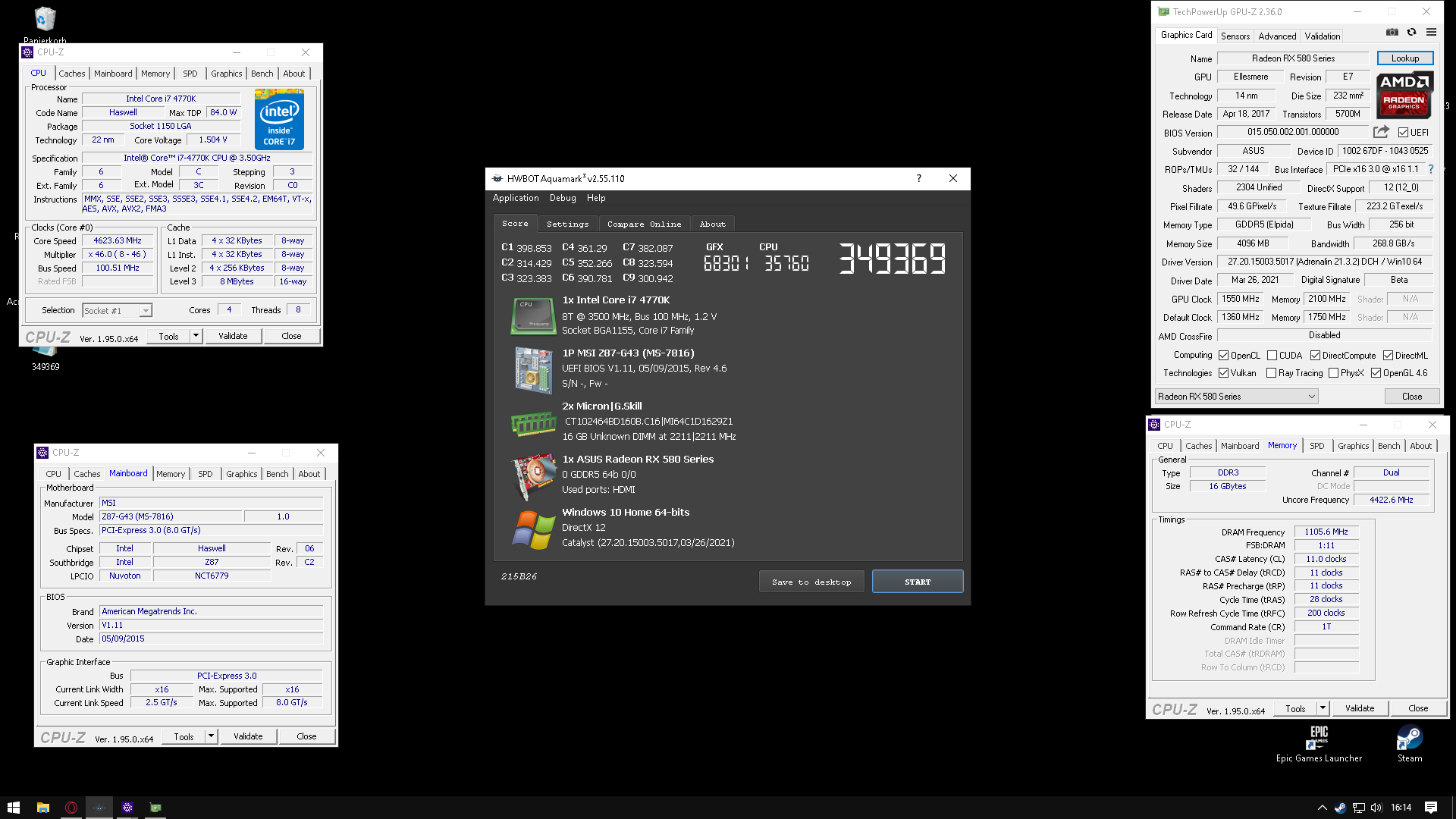
Task: Click the graphics card icon in Aquamark
Action: click(x=535, y=476)
